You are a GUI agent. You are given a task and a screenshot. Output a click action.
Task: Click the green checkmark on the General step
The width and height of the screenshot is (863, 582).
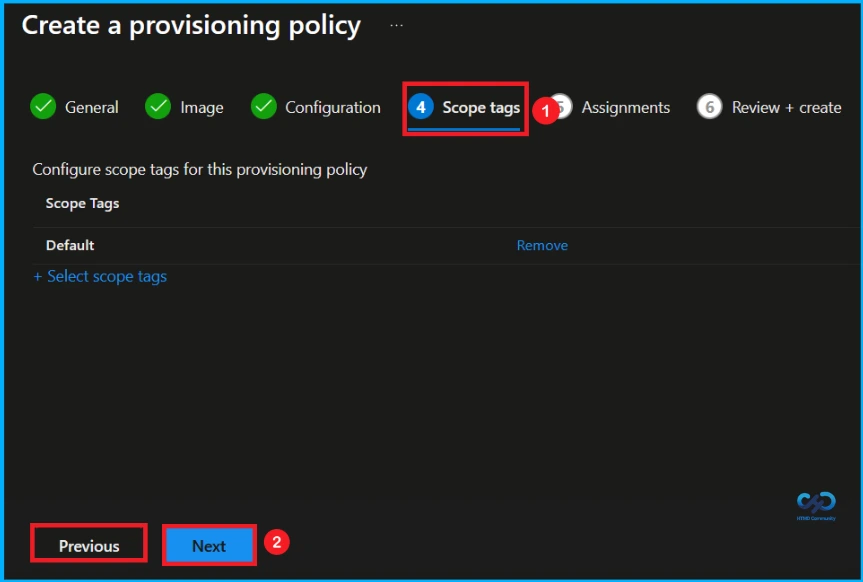41,107
